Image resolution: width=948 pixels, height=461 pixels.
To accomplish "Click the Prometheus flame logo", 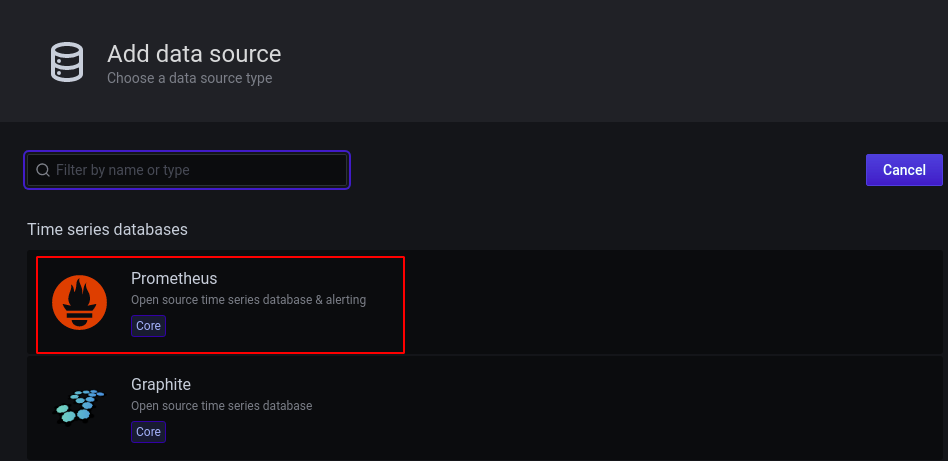I will click(80, 303).
